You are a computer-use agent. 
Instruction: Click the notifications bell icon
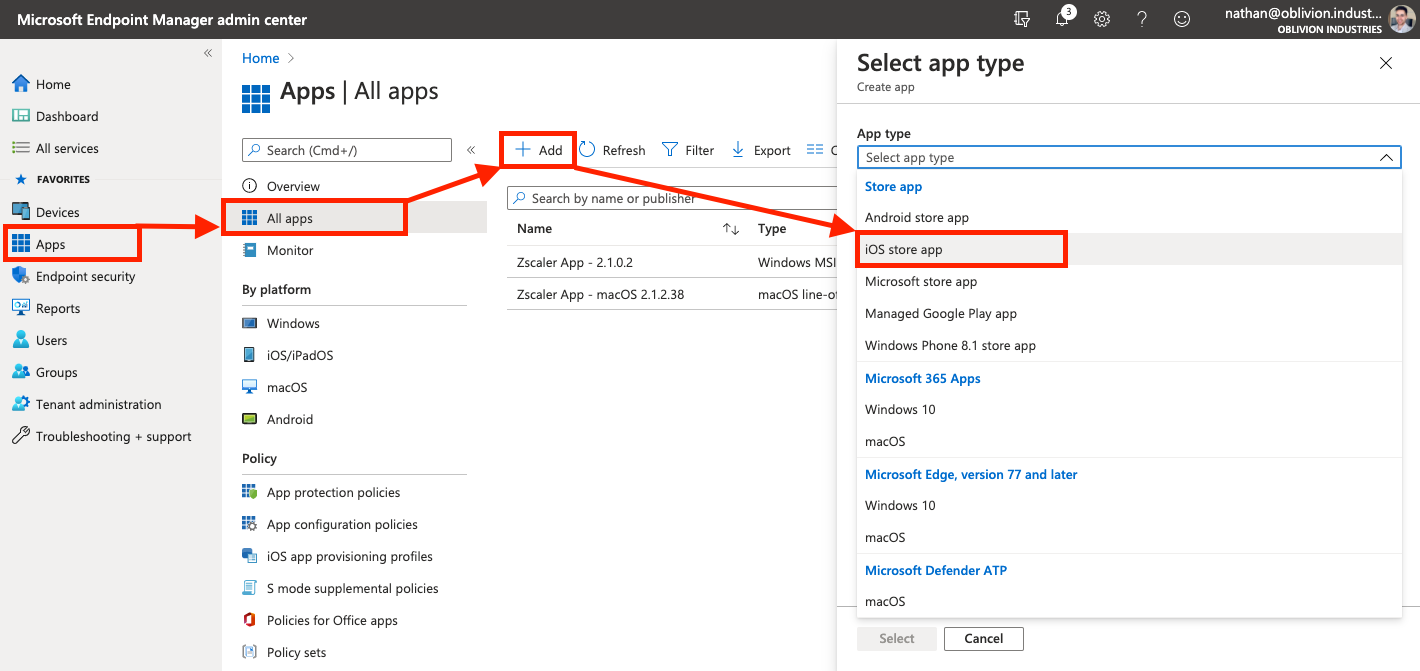[x=1062, y=19]
